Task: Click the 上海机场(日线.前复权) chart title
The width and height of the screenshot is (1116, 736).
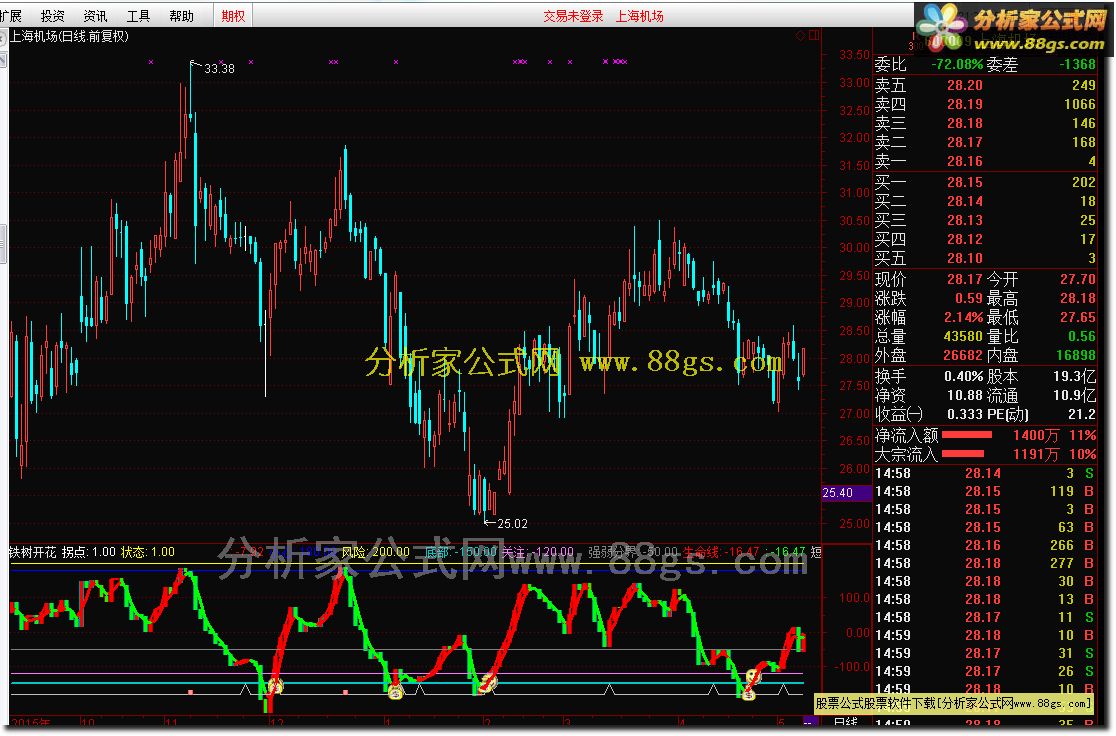Action: click(69, 36)
